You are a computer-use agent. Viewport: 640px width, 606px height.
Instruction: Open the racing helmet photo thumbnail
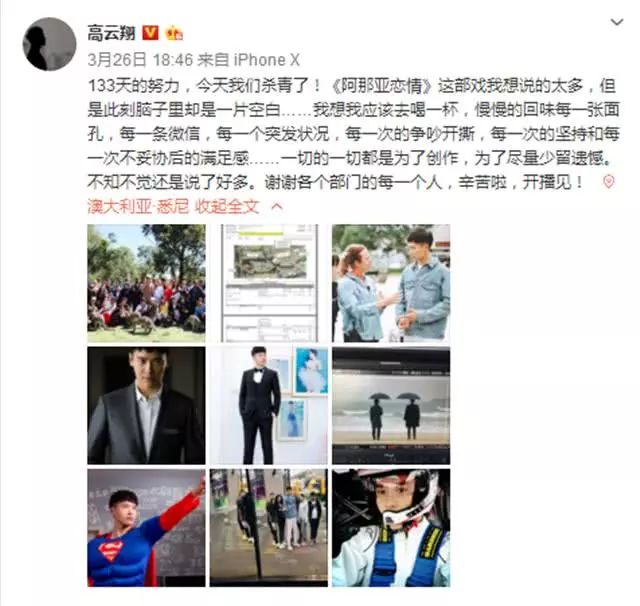pyautogui.click(x=391, y=528)
